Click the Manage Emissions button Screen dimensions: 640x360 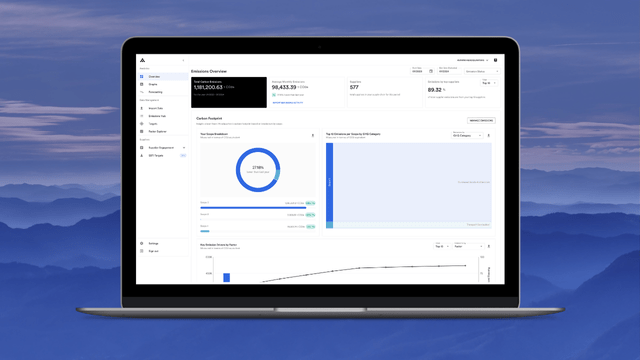tap(481, 120)
